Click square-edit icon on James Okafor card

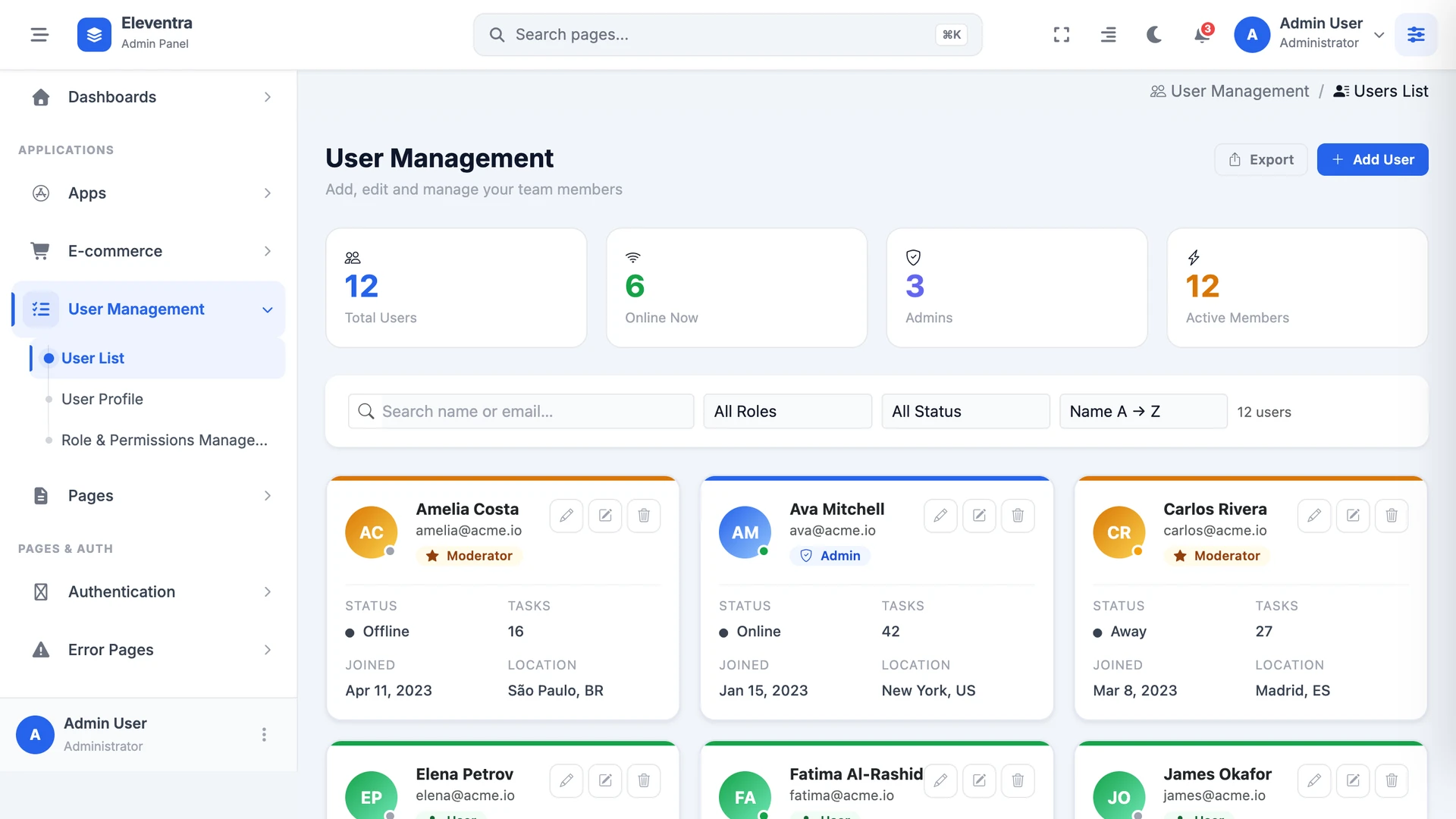1353,780
